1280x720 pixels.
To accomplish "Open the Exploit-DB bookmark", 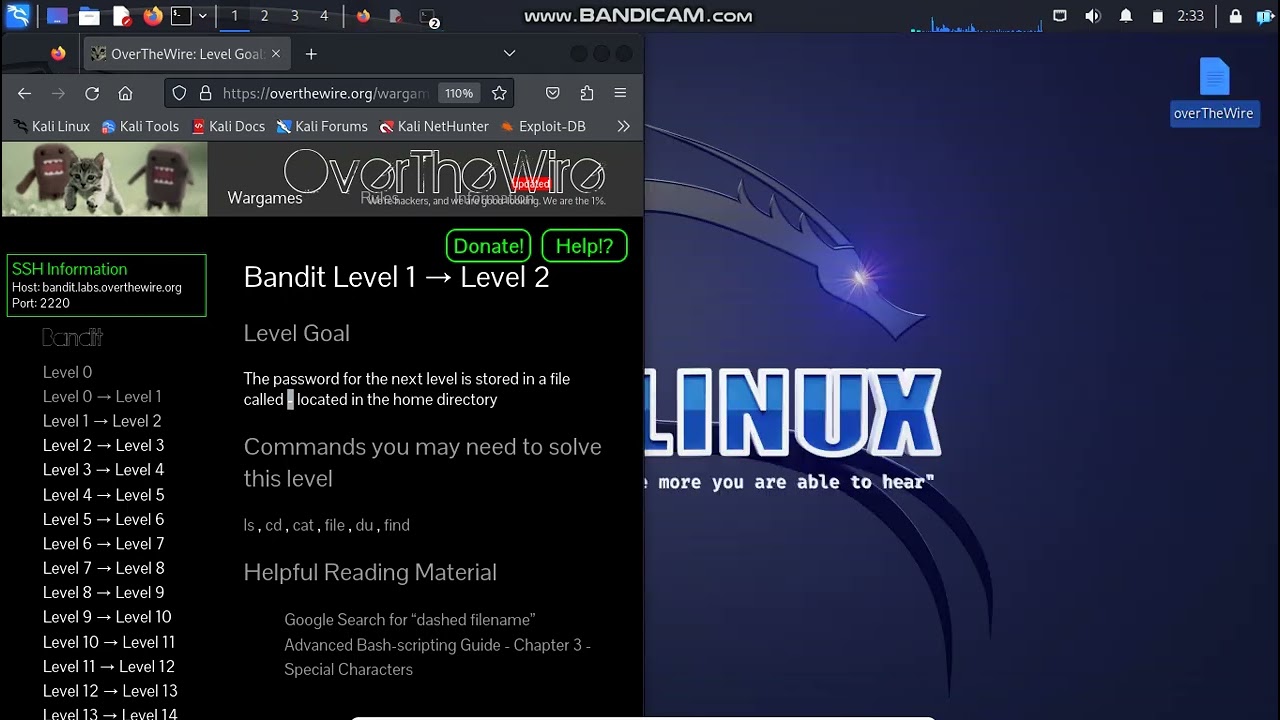I will click(543, 126).
